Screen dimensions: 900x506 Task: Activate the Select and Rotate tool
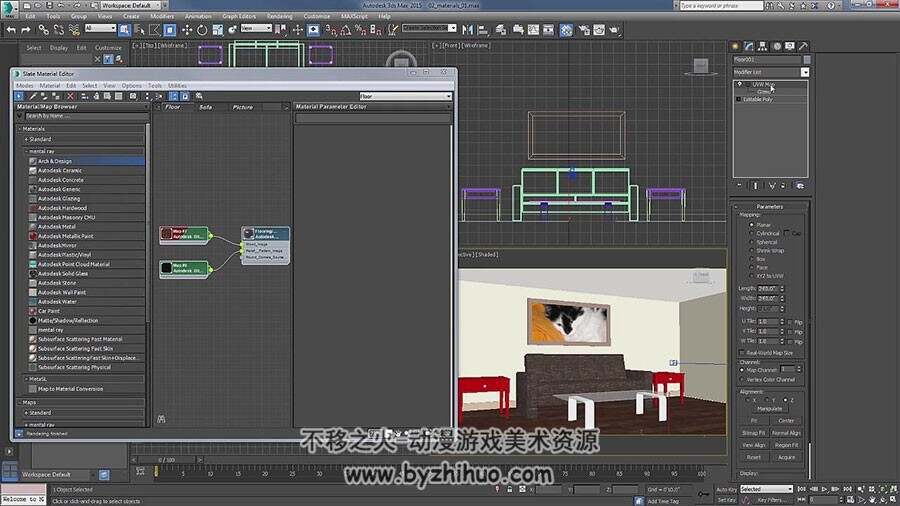(202, 30)
